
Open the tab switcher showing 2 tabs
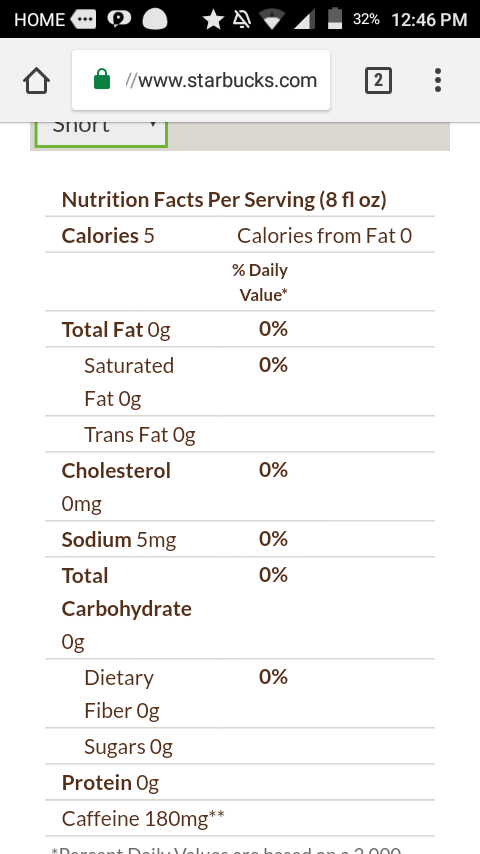[378, 81]
